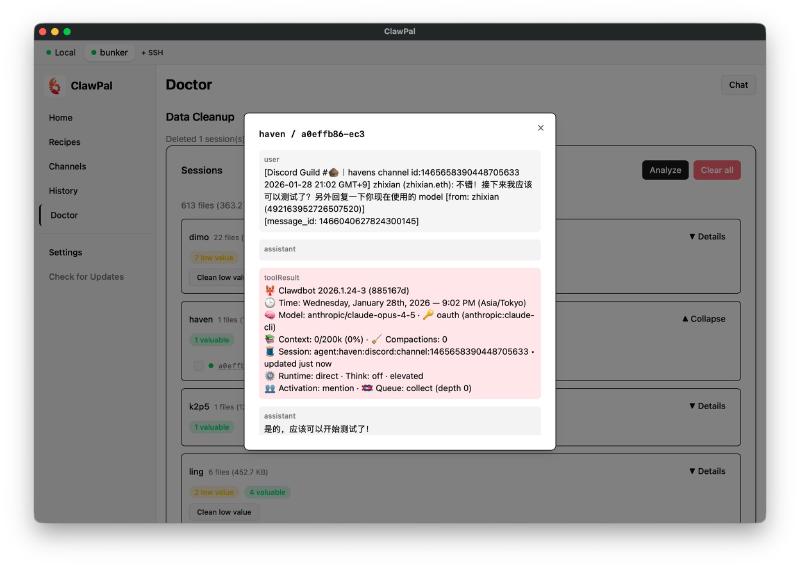Click the ClawPal lobster logo icon
The height and width of the screenshot is (568, 800).
[x=55, y=86]
